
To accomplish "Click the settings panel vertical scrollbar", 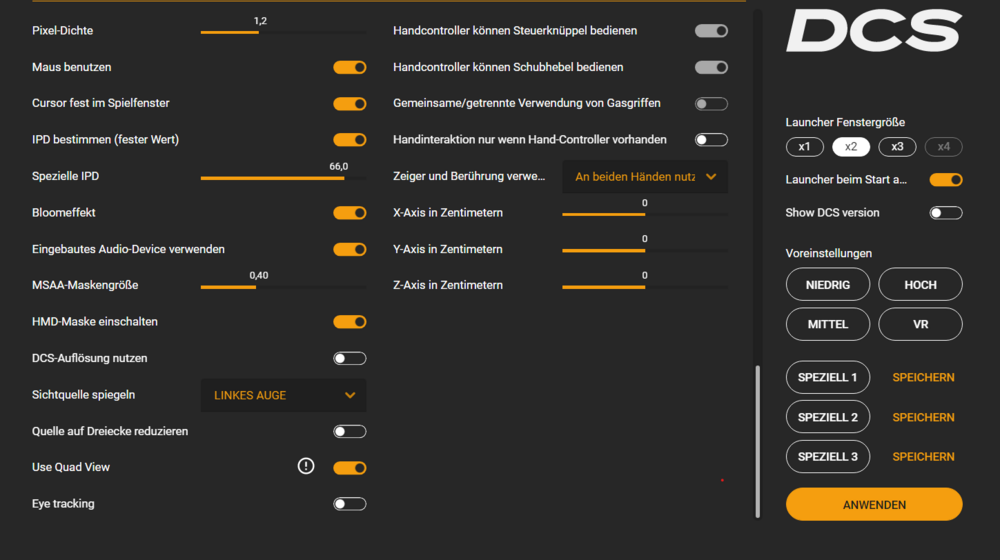I will 758,440.
